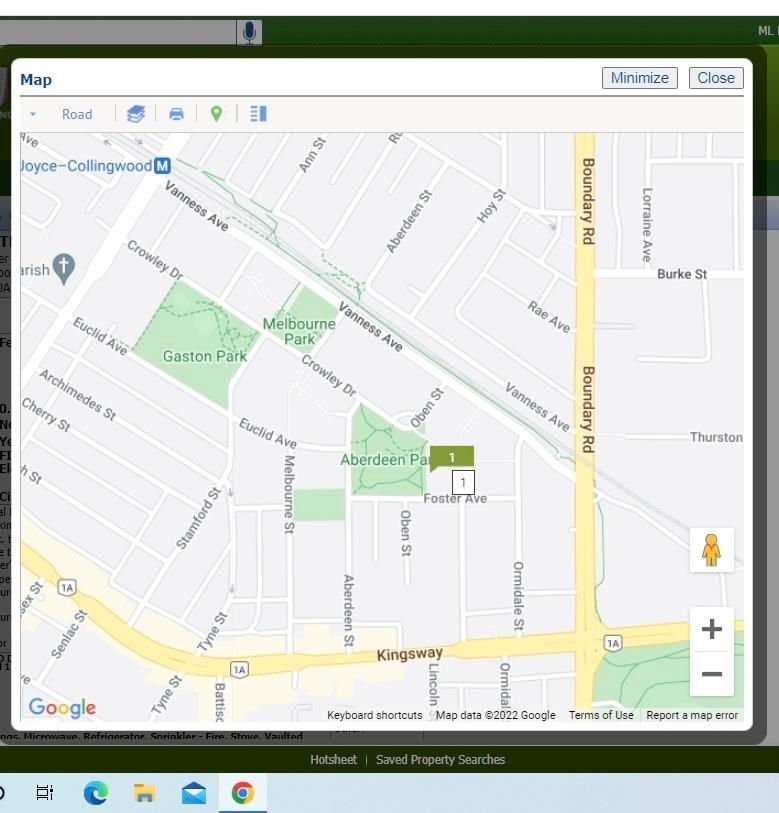Minimize the Map dialog
Image resolution: width=779 pixels, height=813 pixels.
(x=639, y=78)
